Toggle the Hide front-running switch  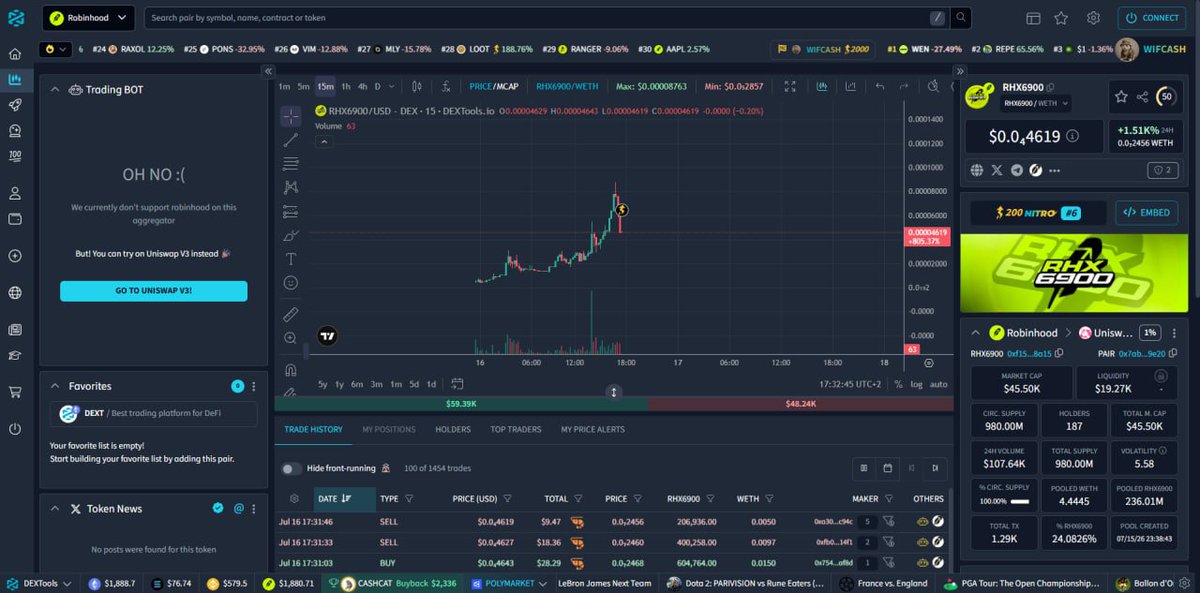click(x=291, y=468)
